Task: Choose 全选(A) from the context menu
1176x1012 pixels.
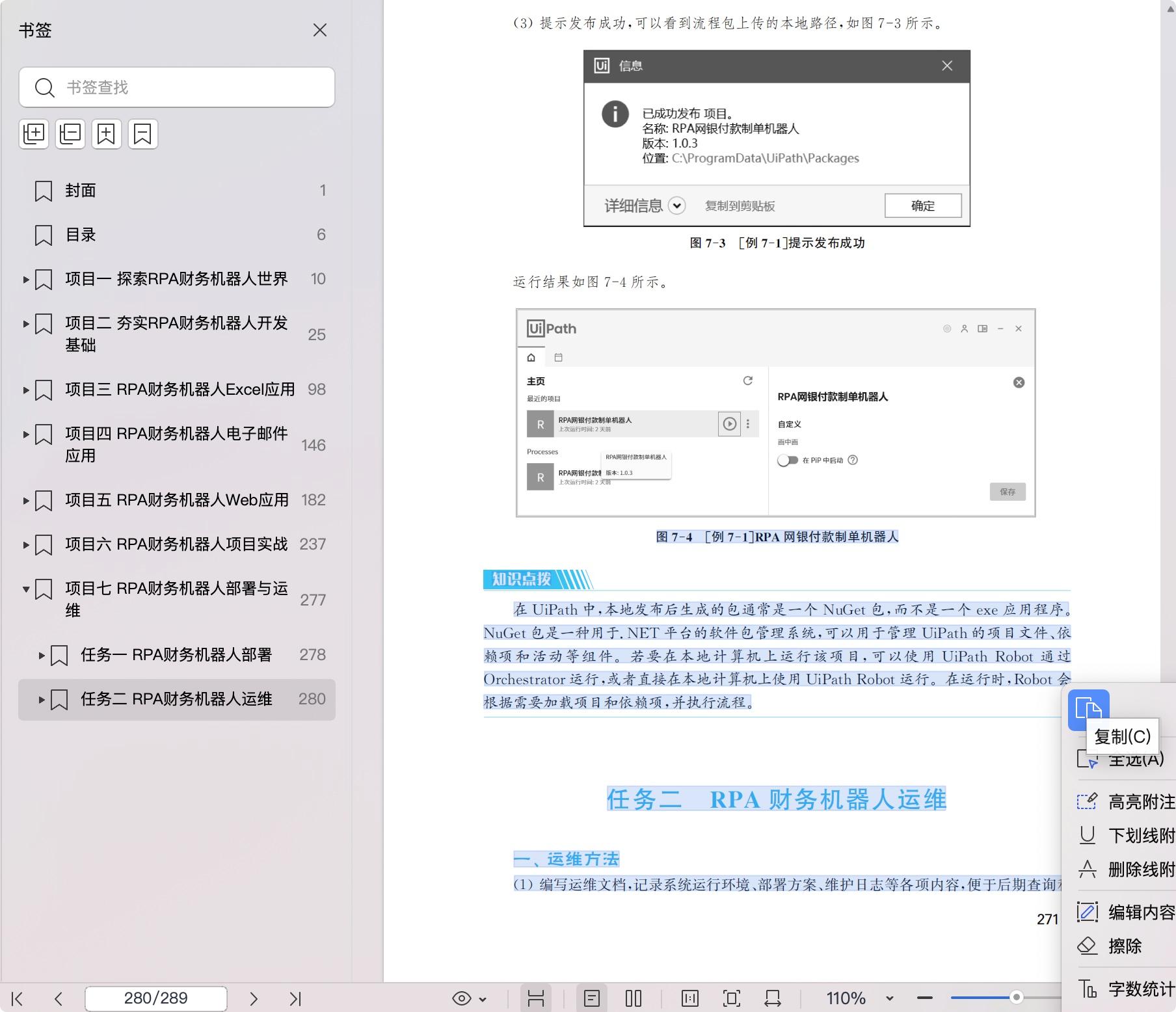Action: click(1121, 759)
